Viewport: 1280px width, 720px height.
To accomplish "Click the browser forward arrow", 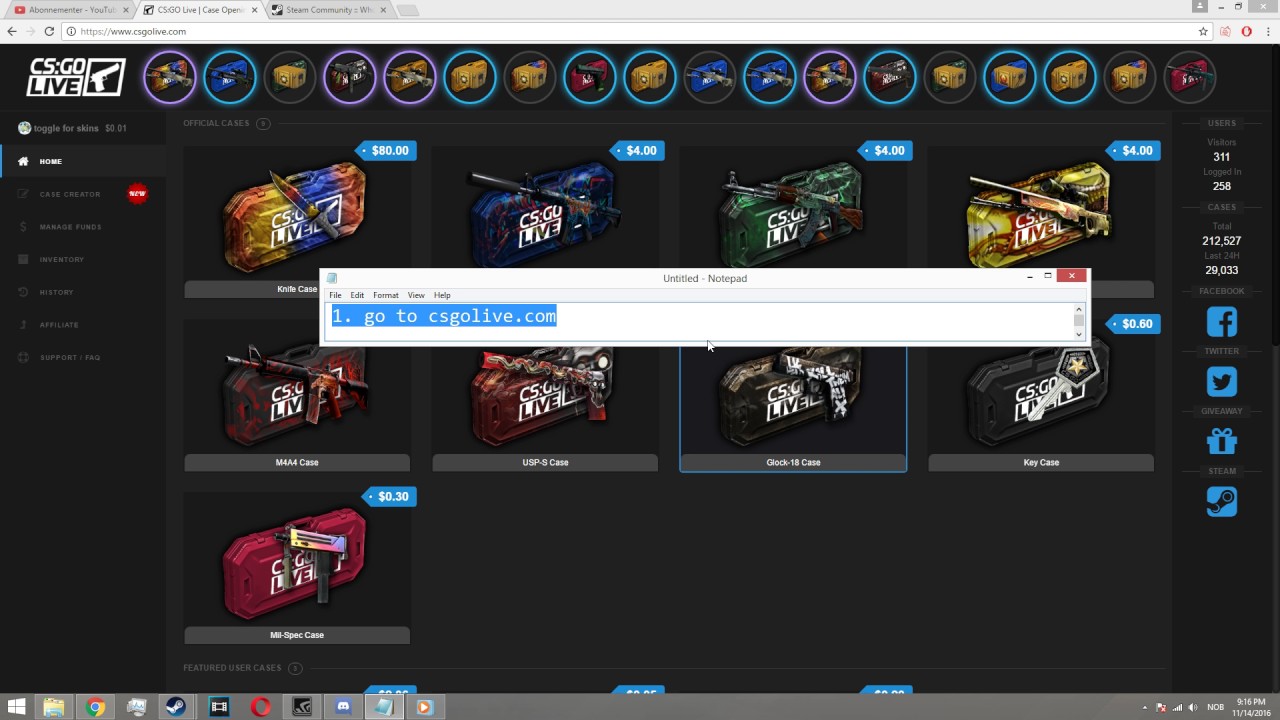I will (30, 31).
